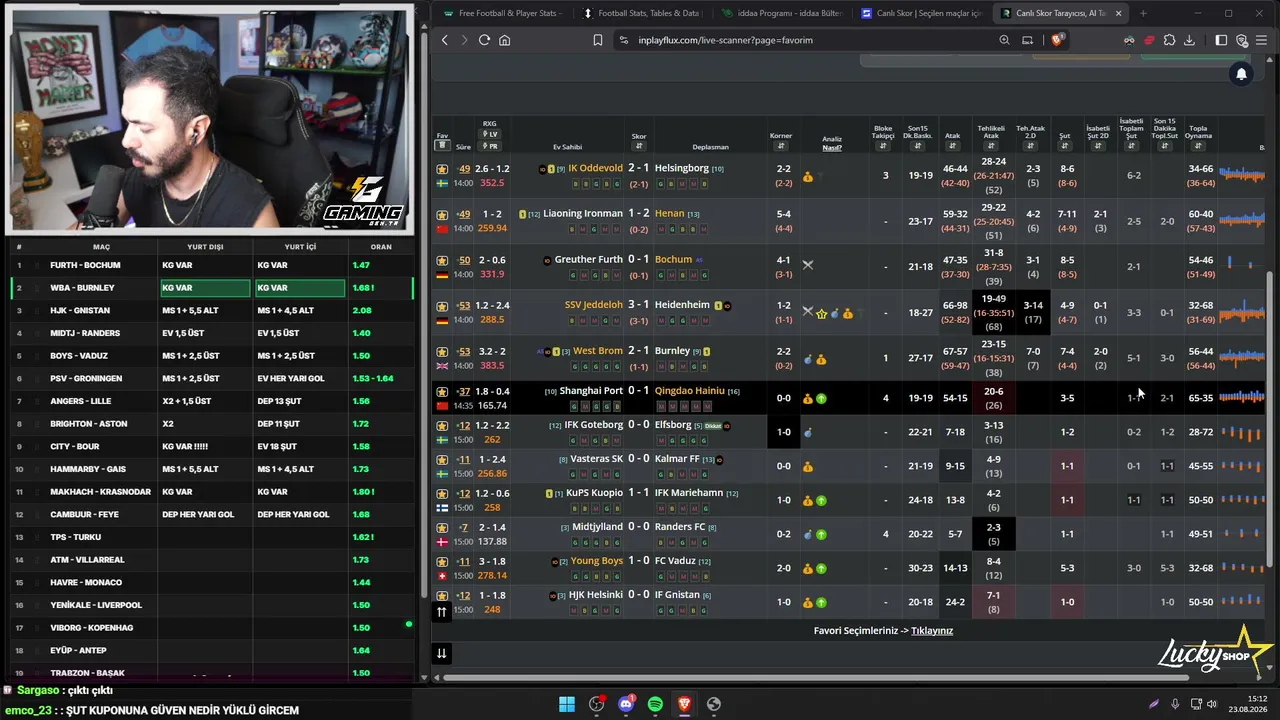This screenshot has height=720, width=1280.
Task: Close the Canlı Skor Tarayıcısı tab
Action: (1118, 13)
